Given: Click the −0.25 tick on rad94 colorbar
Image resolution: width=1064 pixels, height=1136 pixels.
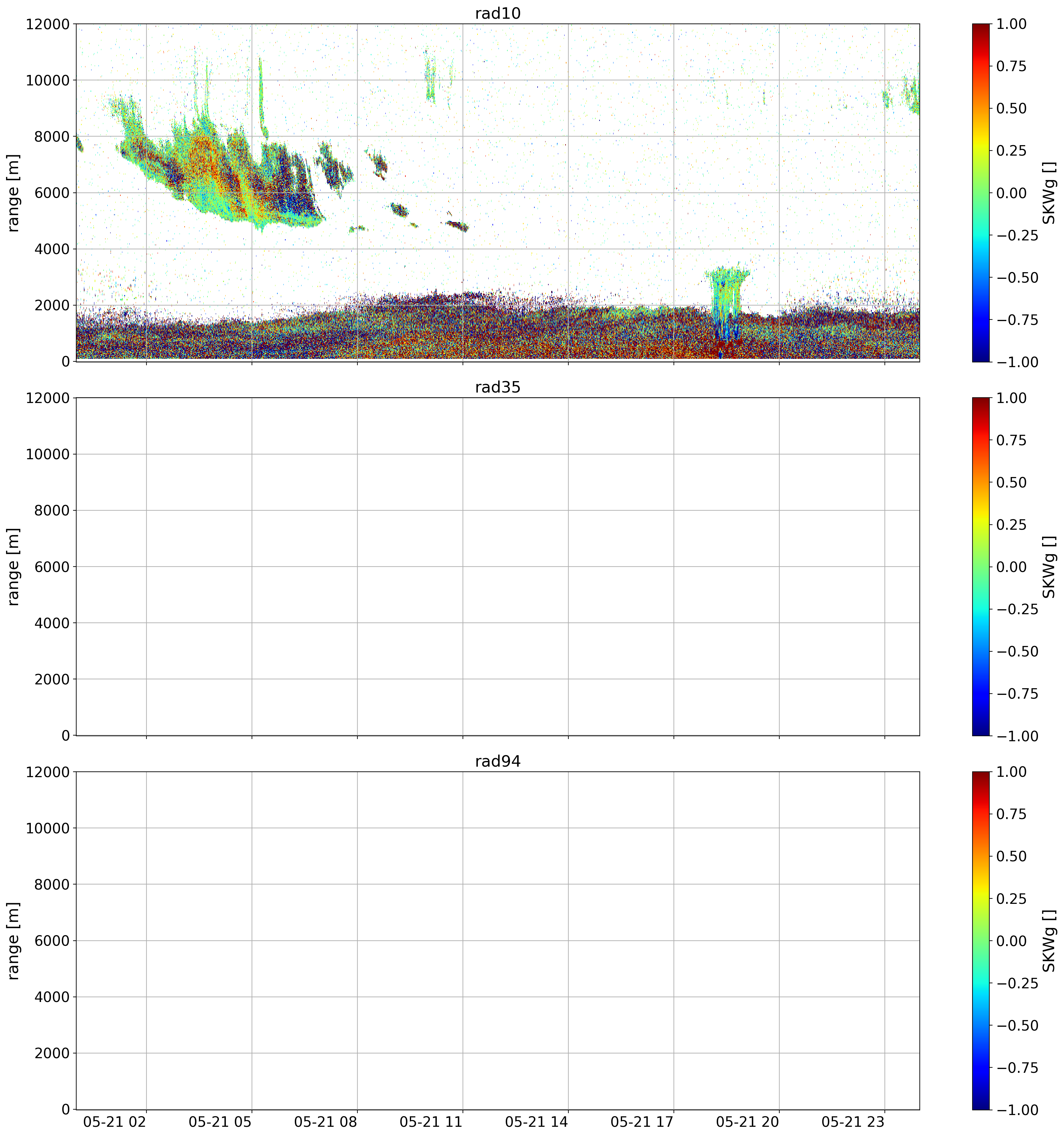Looking at the screenshot, I should tap(1017, 984).
